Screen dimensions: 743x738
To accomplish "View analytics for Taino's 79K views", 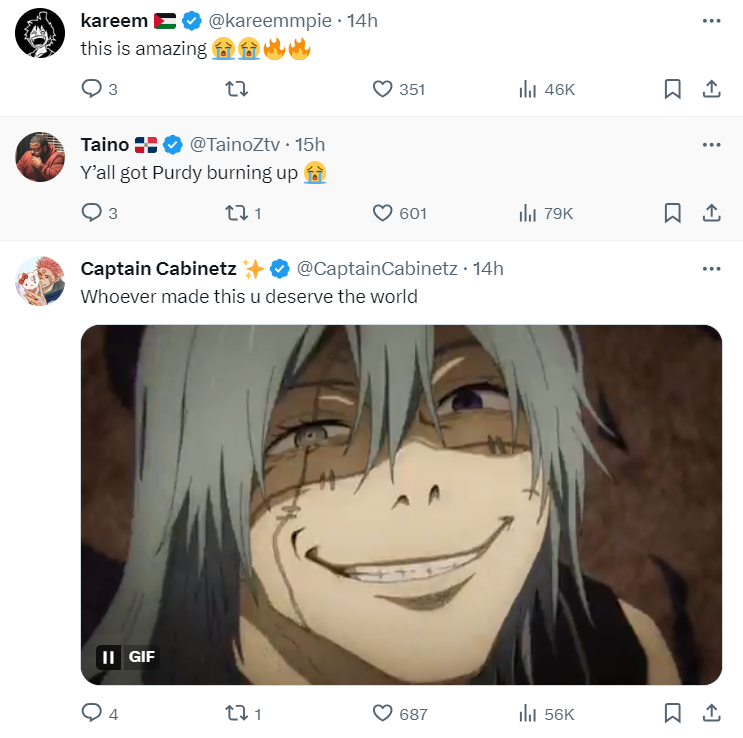I will tap(546, 212).
